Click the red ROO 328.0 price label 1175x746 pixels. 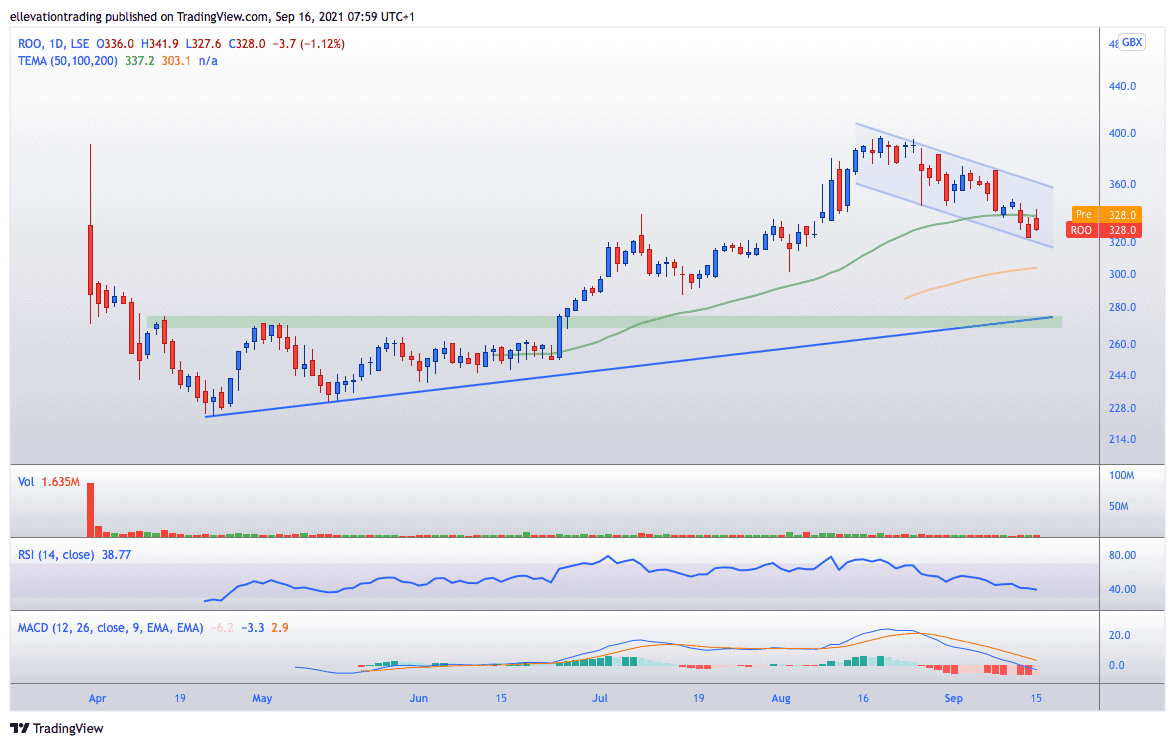[x=1104, y=230]
